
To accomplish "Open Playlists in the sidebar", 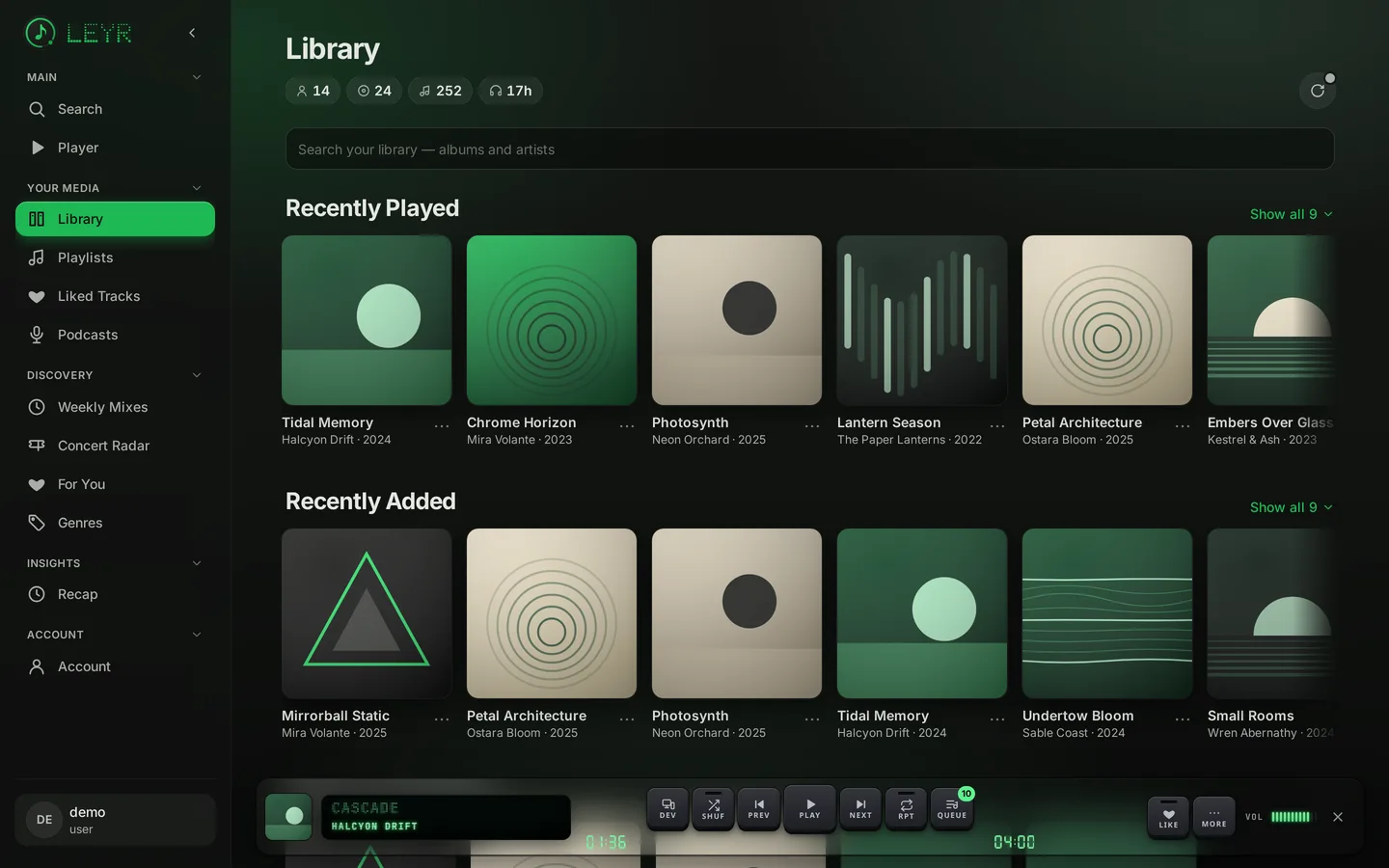I will tap(115, 258).
